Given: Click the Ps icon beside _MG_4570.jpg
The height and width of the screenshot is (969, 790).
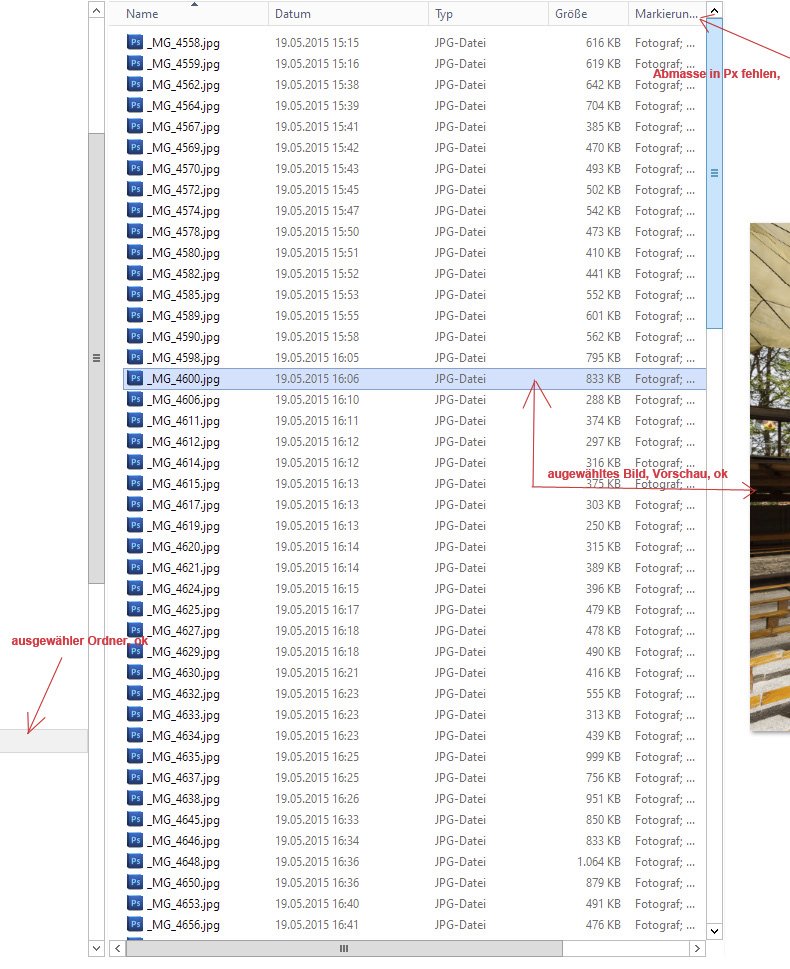Looking at the screenshot, I should [x=135, y=168].
